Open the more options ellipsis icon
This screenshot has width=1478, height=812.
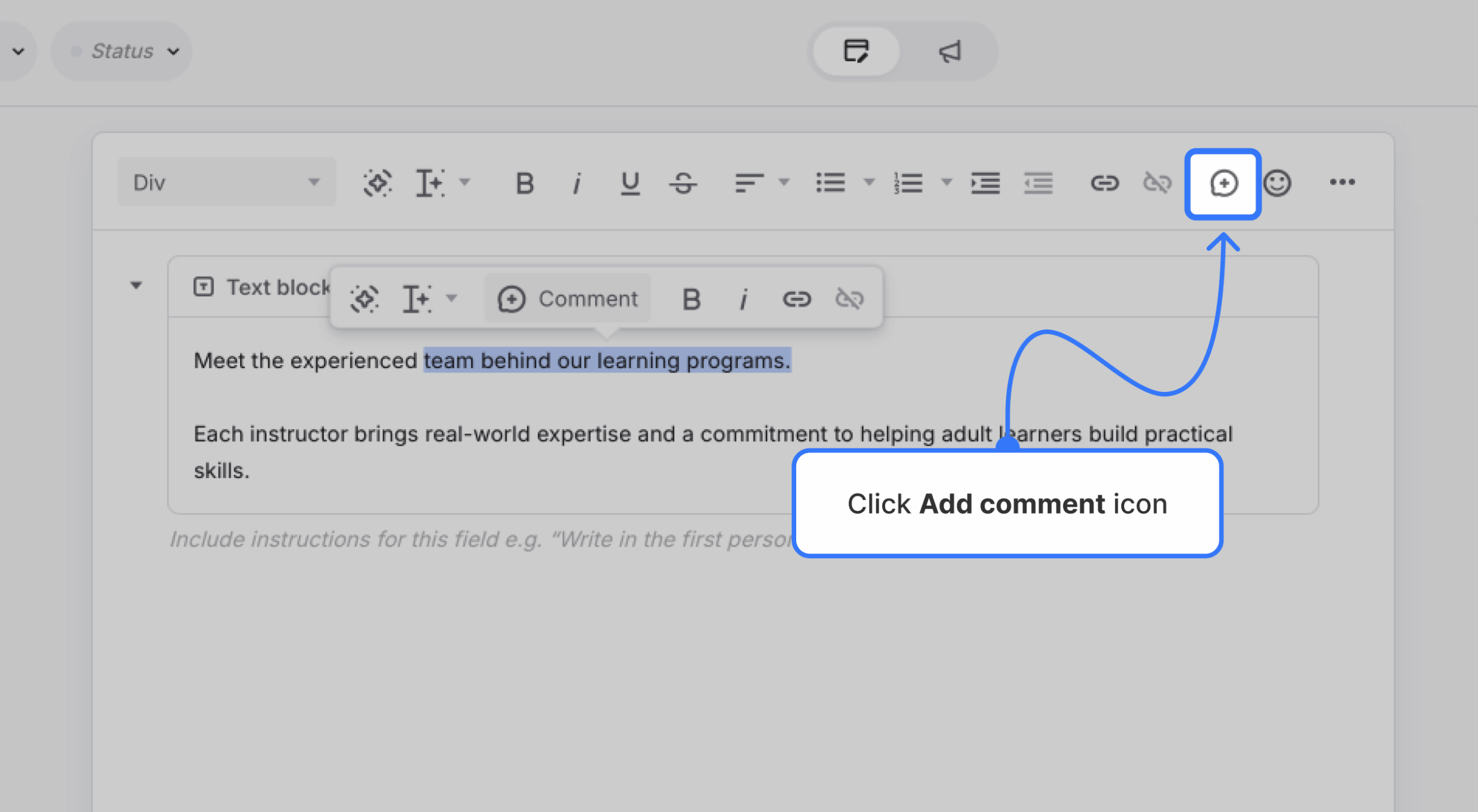coord(1342,182)
